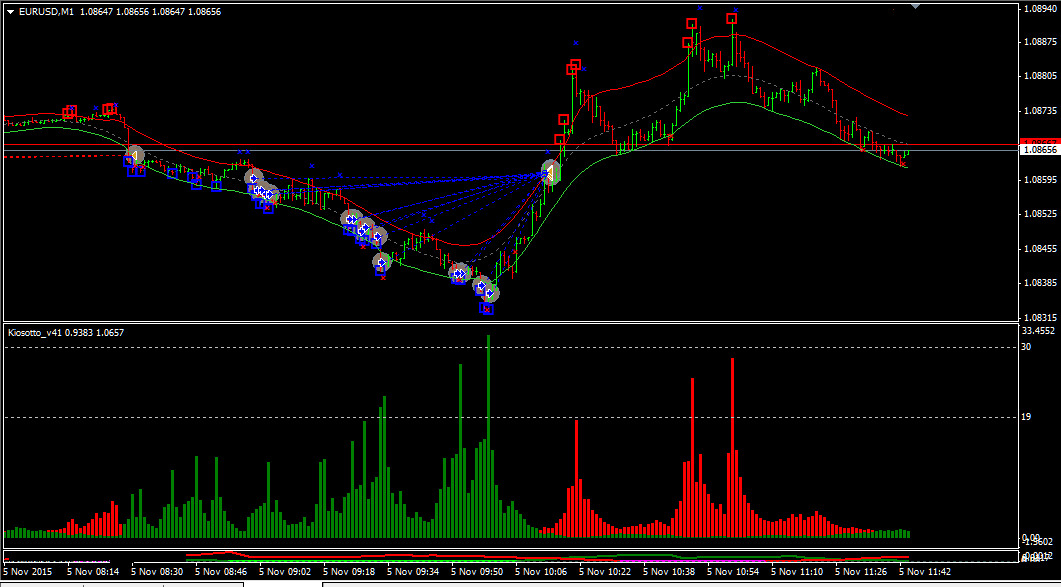Click price scale value 1.08315
This screenshot has width=1061, height=587.
coord(1041,318)
